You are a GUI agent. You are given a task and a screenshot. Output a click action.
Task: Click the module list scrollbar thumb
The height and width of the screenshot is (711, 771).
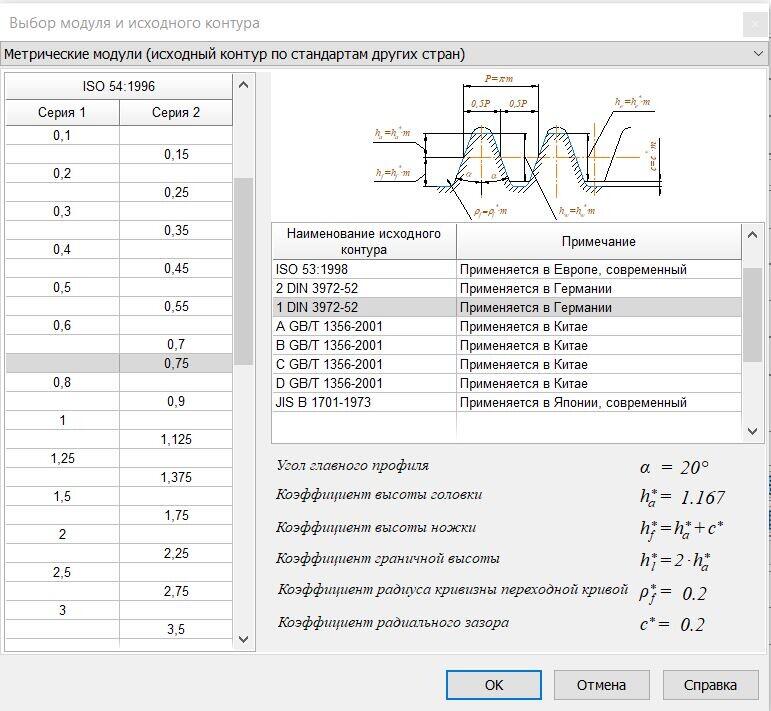tap(243, 271)
